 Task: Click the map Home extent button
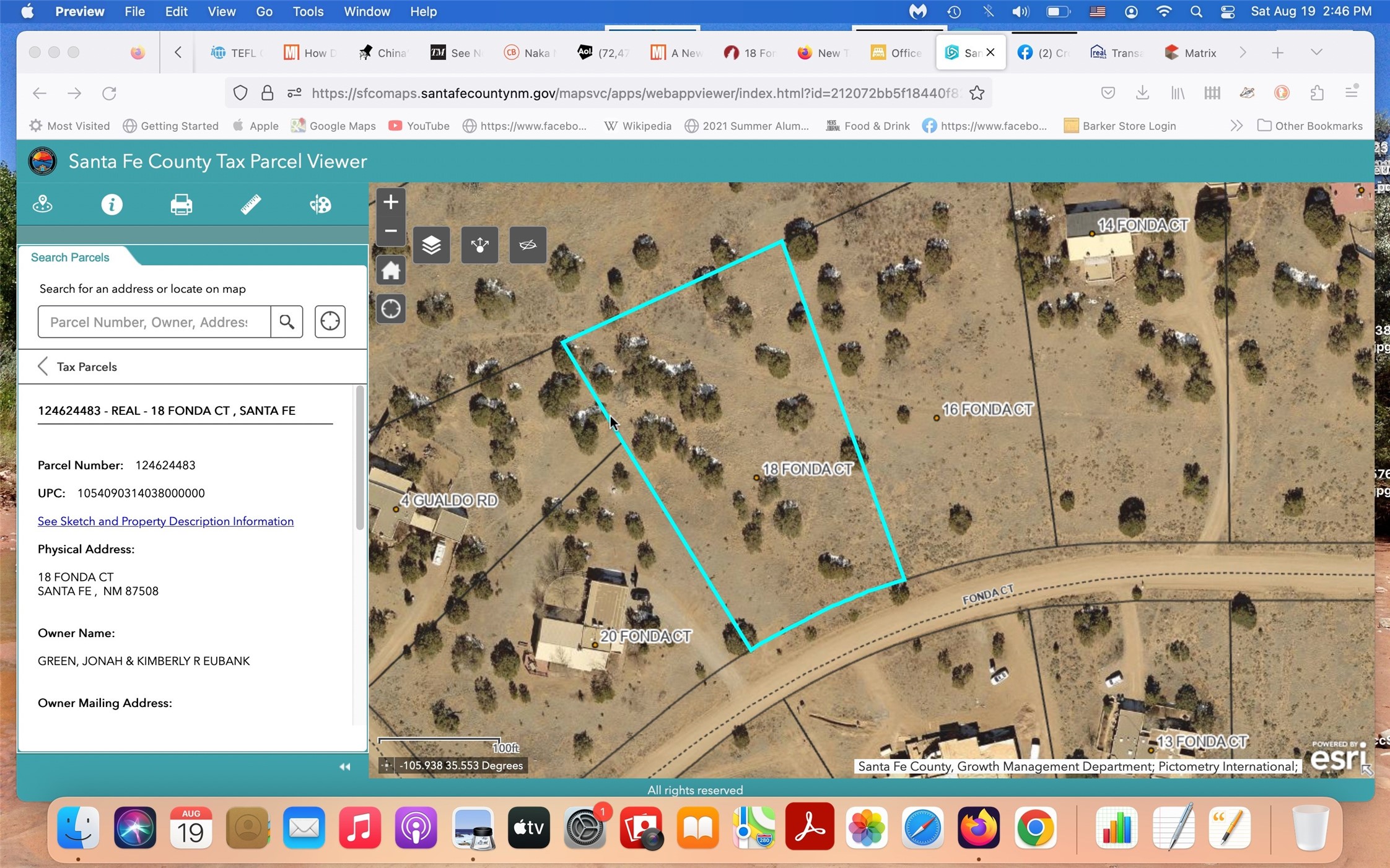pos(391,271)
